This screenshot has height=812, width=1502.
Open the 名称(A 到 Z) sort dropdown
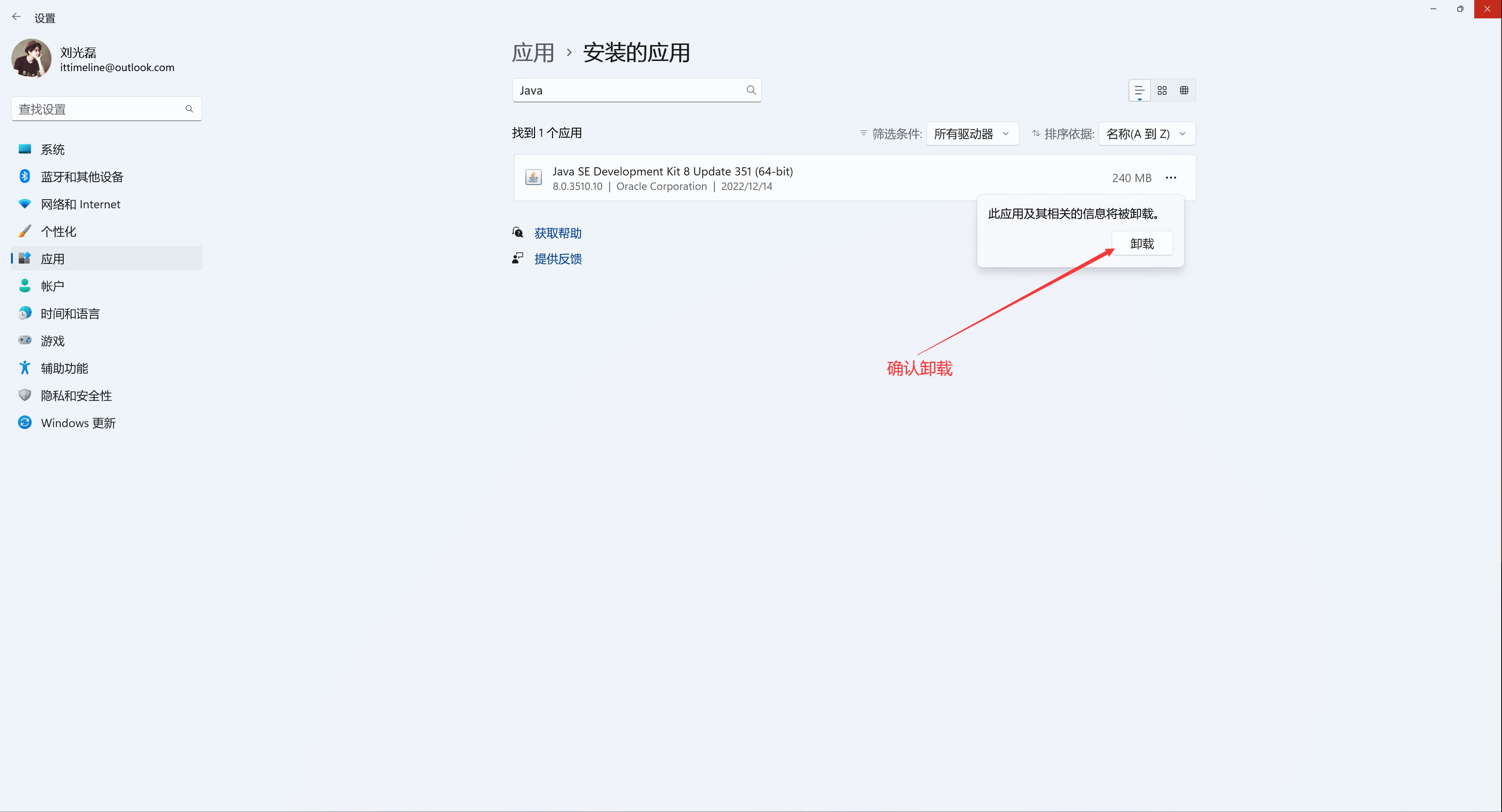1147,134
